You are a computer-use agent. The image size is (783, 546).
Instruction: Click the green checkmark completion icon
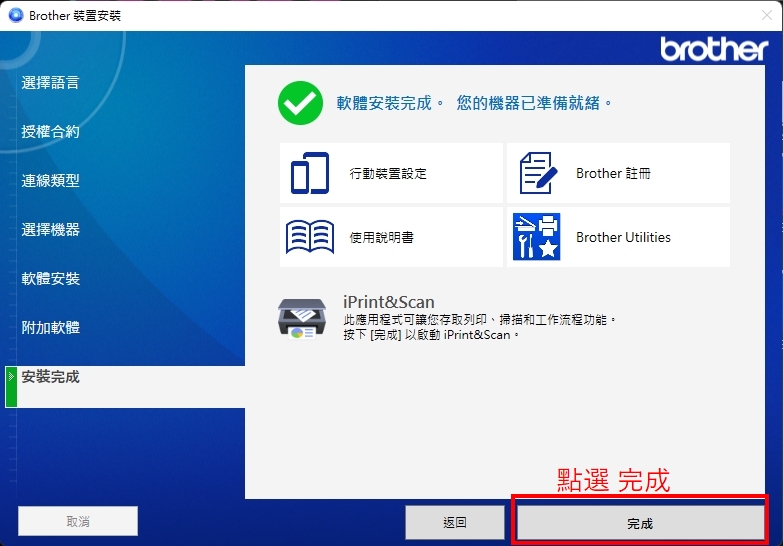300,103
